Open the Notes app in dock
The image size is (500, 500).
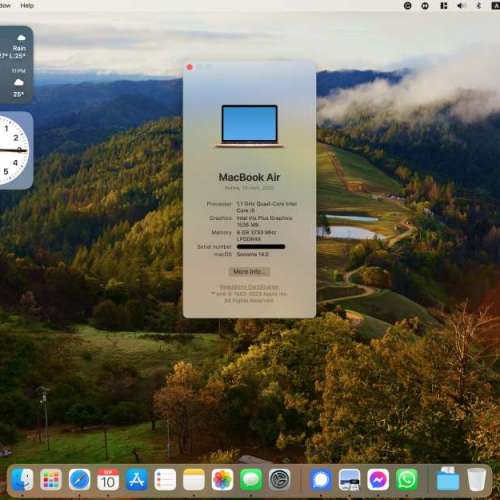[194, 480]
